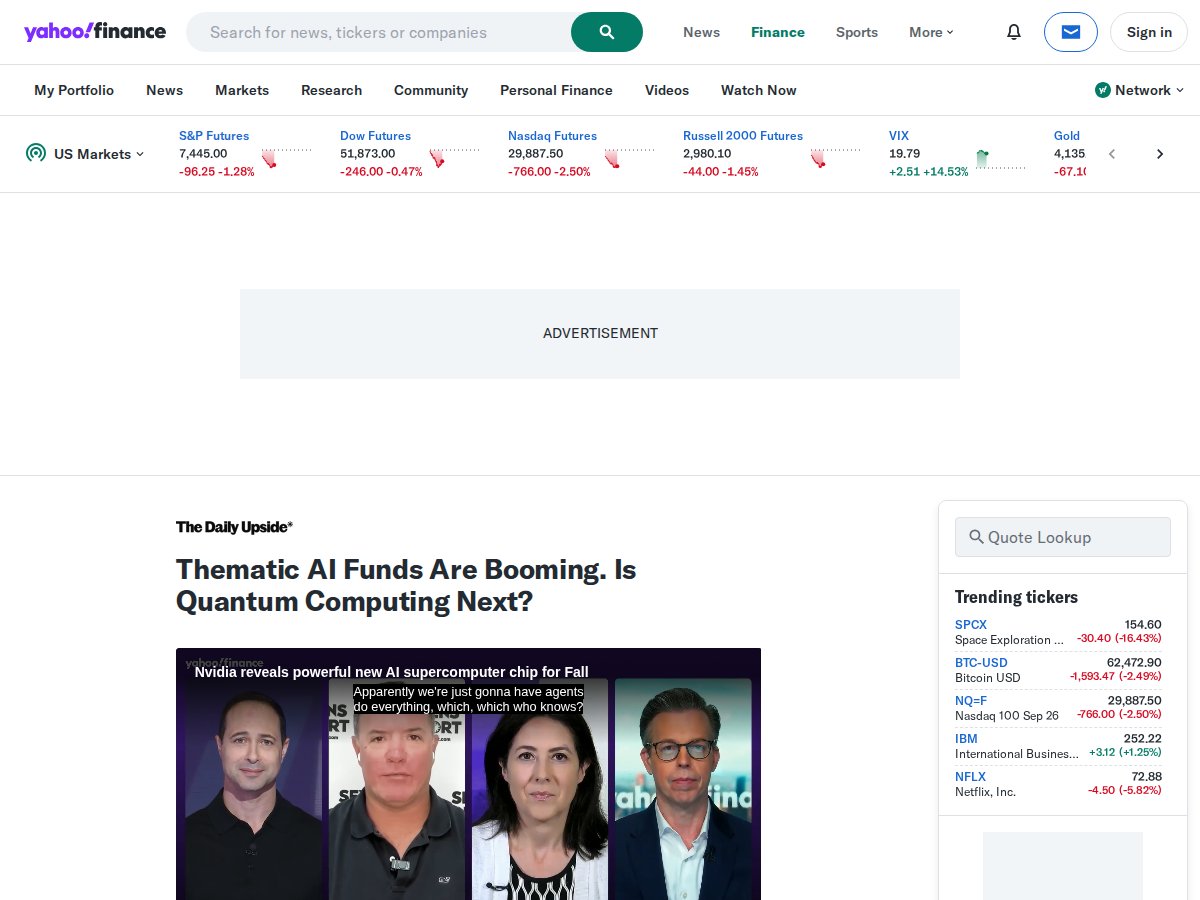Open IBM trending ticker

pos(966,739)
